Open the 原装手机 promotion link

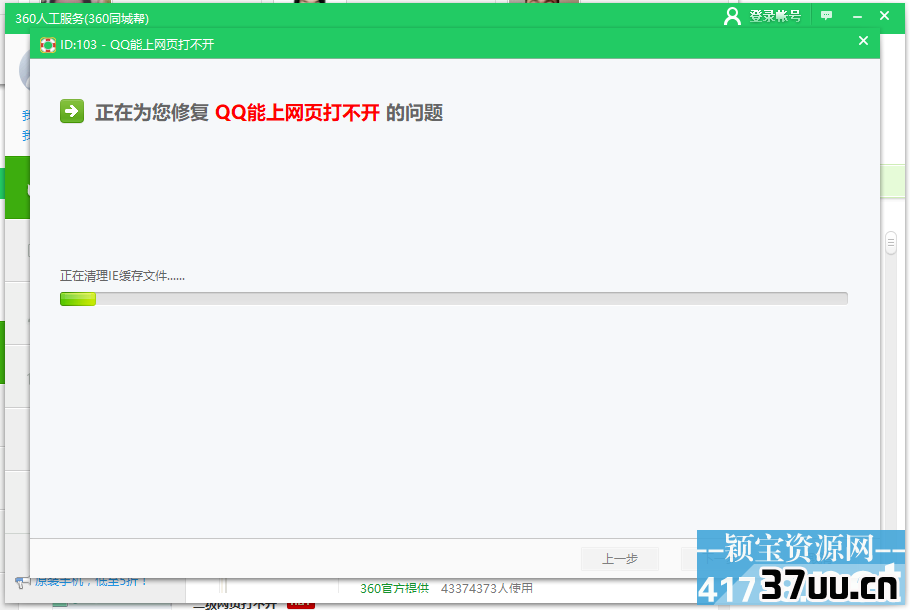92,581
